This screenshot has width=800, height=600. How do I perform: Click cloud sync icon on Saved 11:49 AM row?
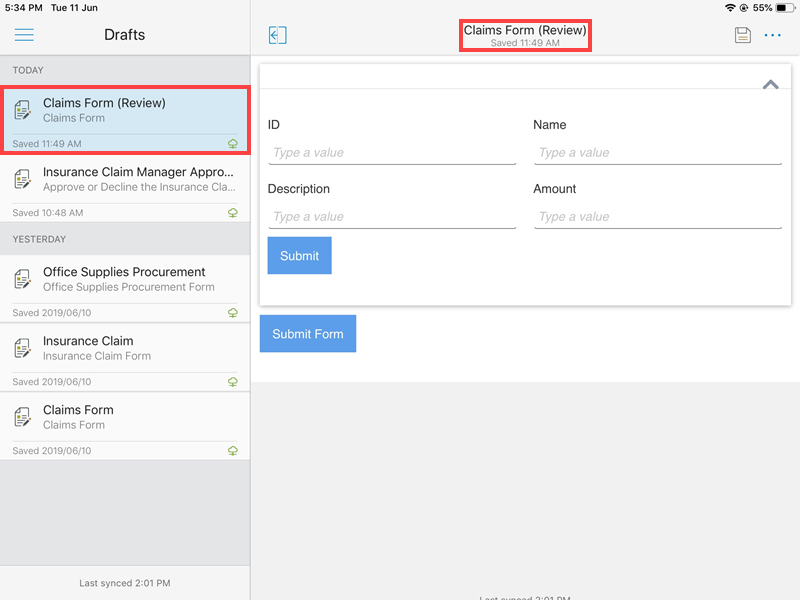pyautogui.click(x=233, y=144)
